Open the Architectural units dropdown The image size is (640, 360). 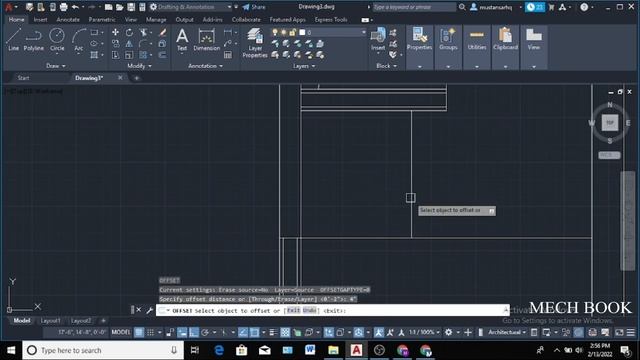click(x=507, y=332)
